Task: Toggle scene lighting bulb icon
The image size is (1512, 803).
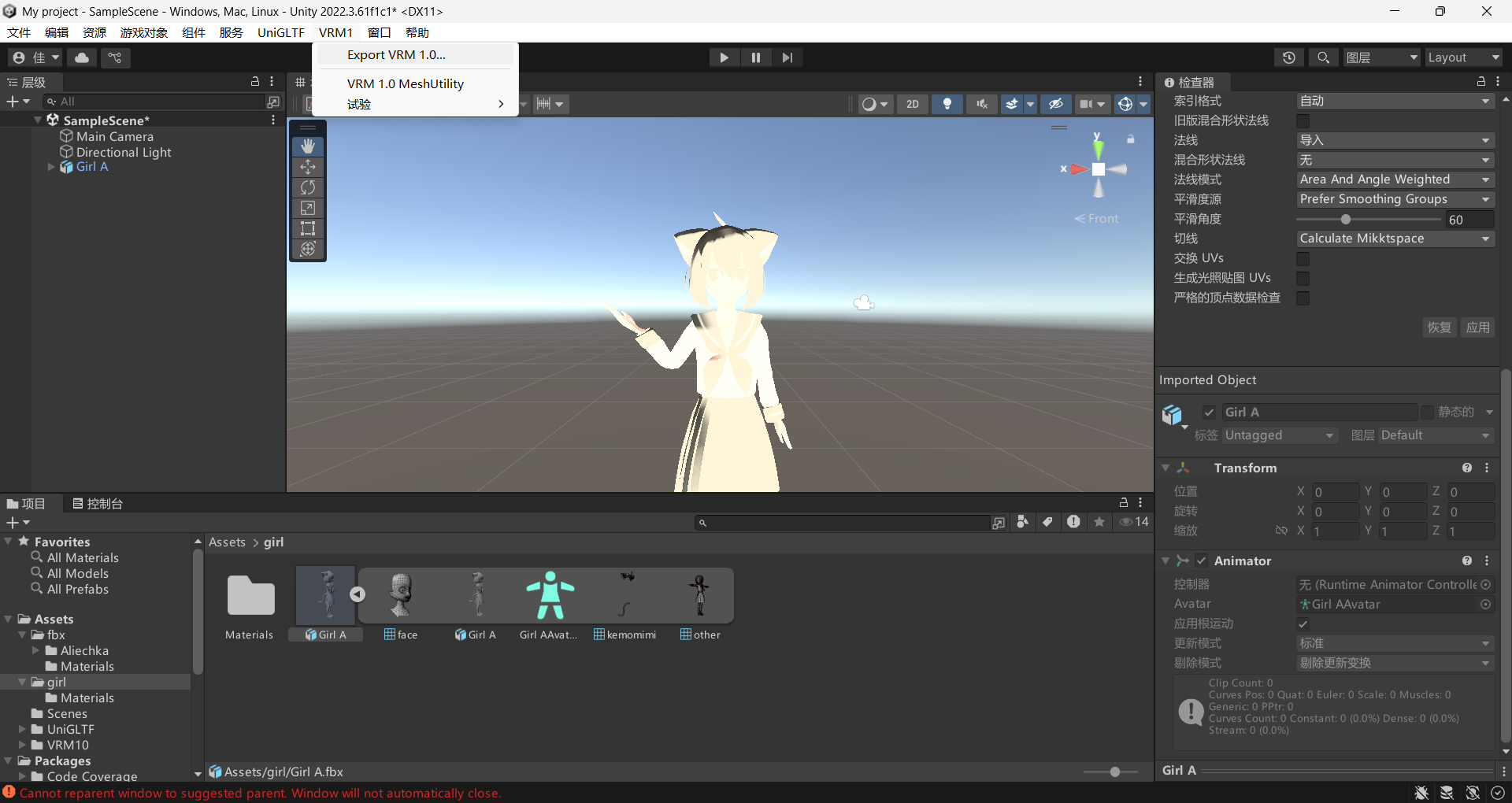Action: pyautogui.click(x=947, y=104)
